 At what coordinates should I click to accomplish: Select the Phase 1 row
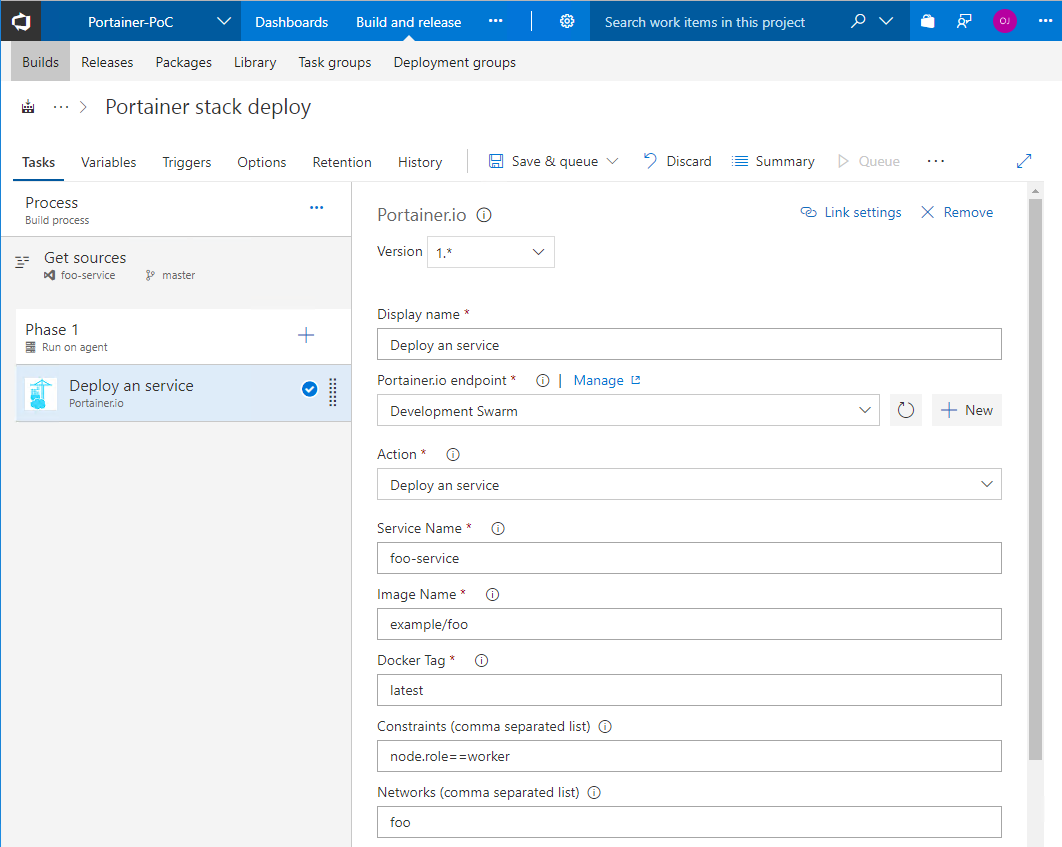click(x=183, y=336)
